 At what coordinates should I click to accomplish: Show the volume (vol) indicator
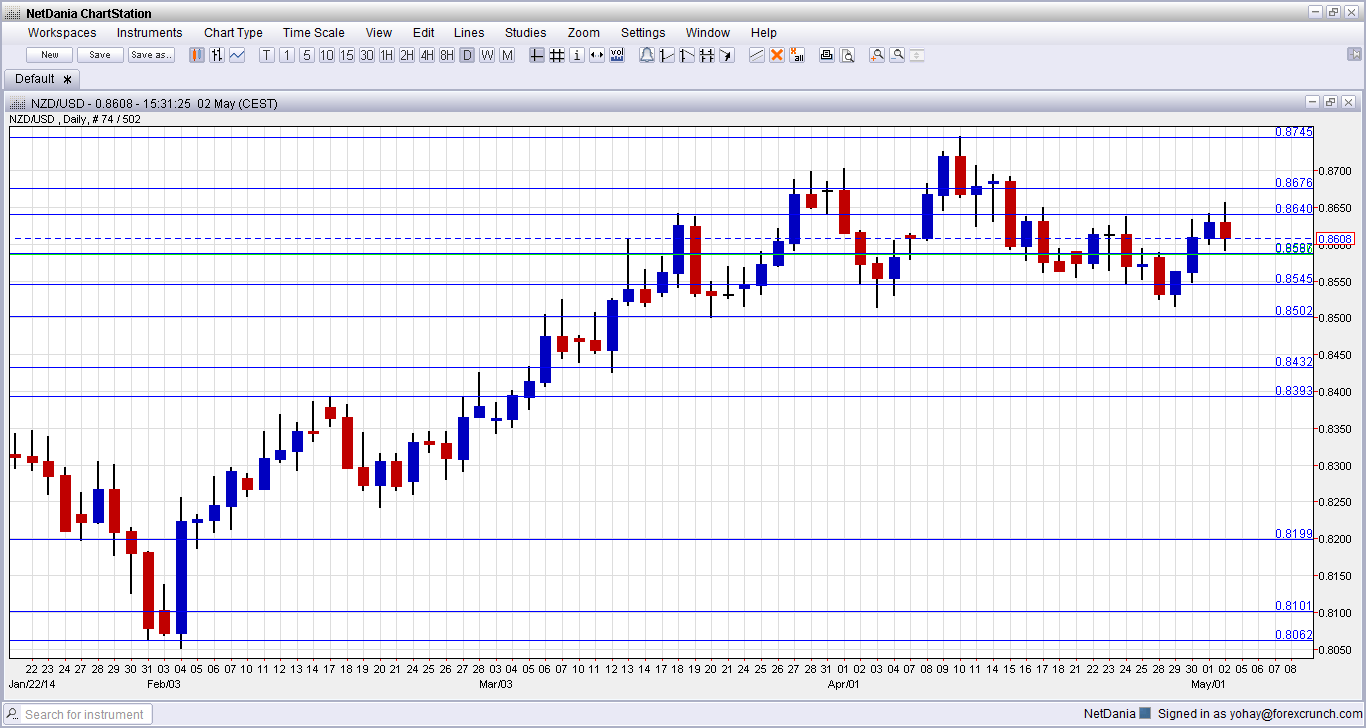click(x=617, y=55)
